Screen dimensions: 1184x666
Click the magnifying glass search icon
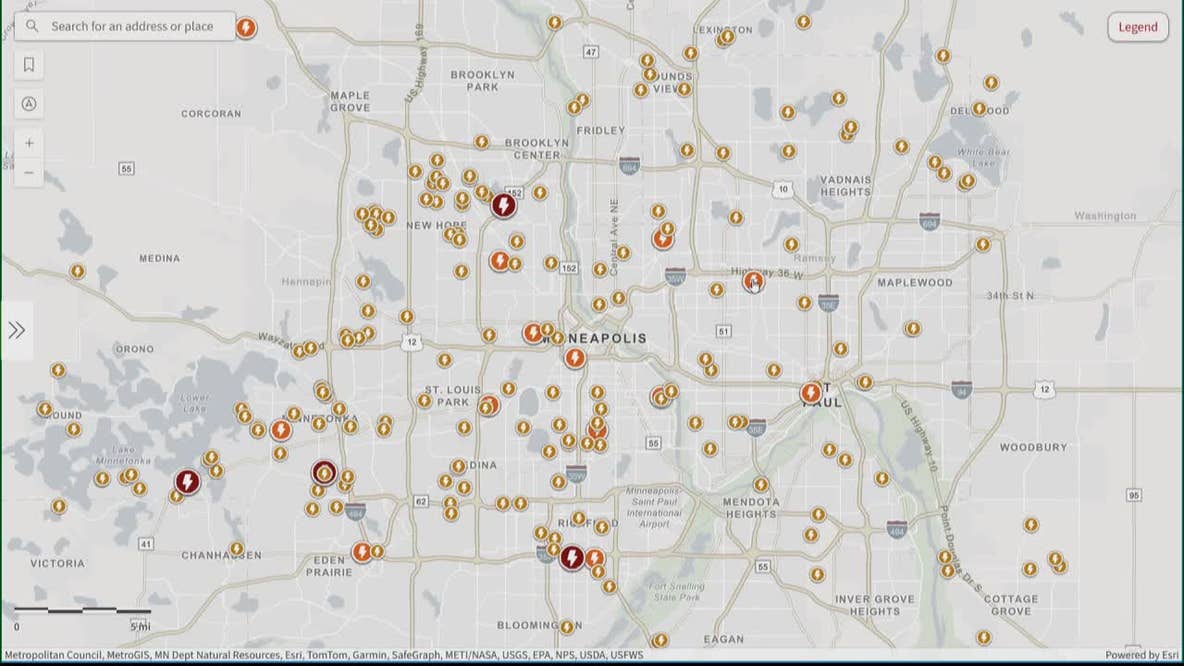point(32,26)
